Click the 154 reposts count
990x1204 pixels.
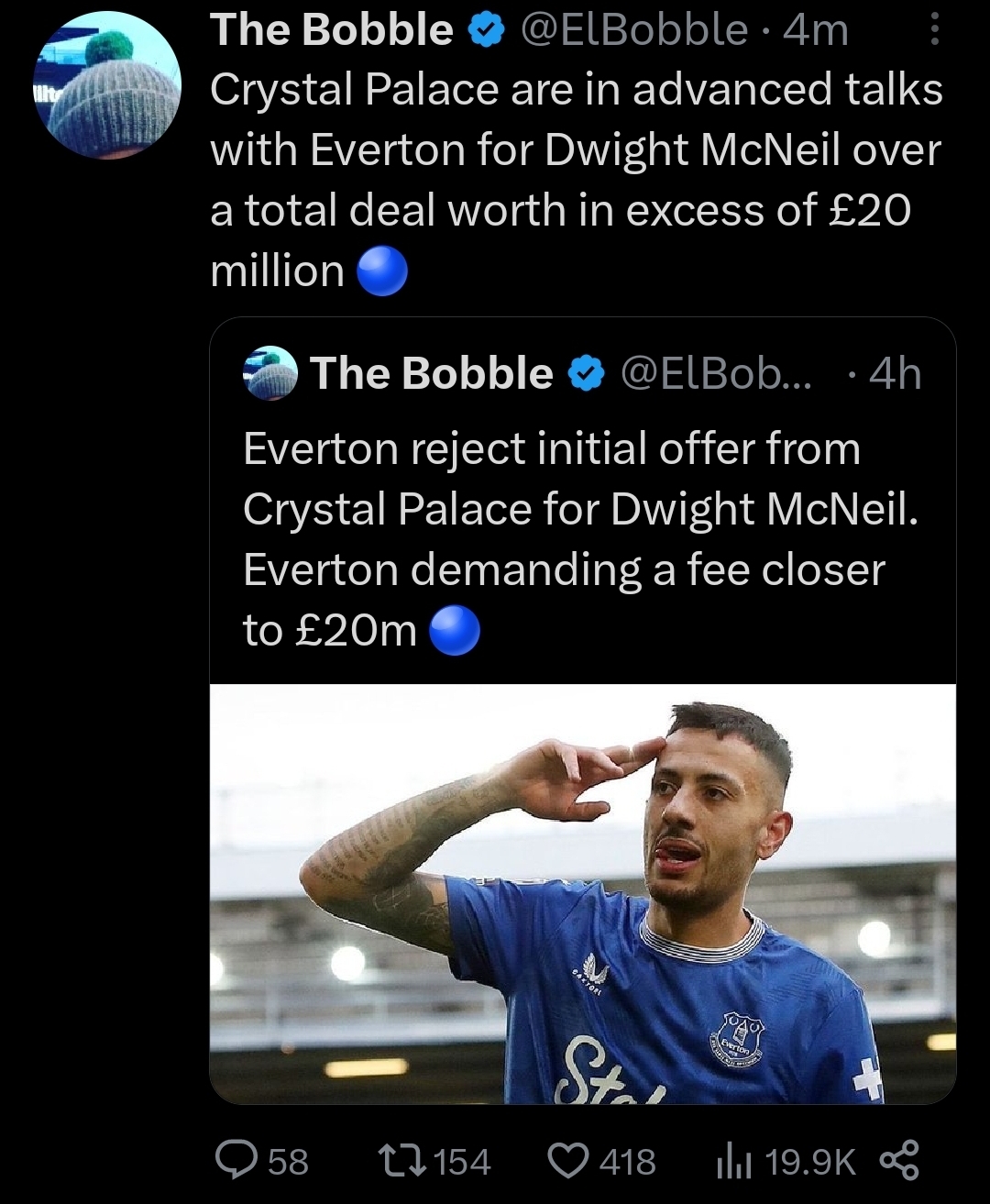coord(462,1162)
